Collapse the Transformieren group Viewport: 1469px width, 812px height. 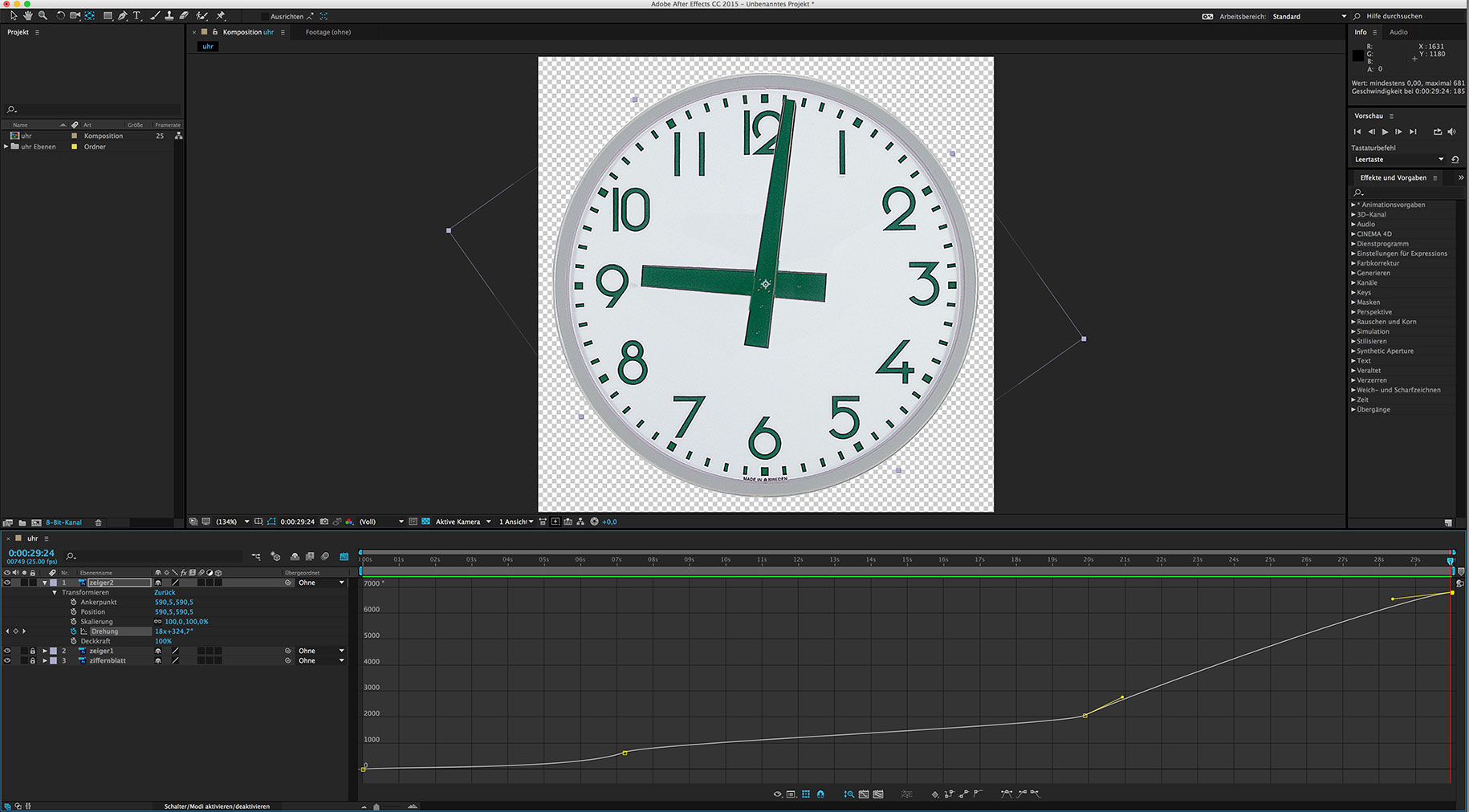pos(55,592)
